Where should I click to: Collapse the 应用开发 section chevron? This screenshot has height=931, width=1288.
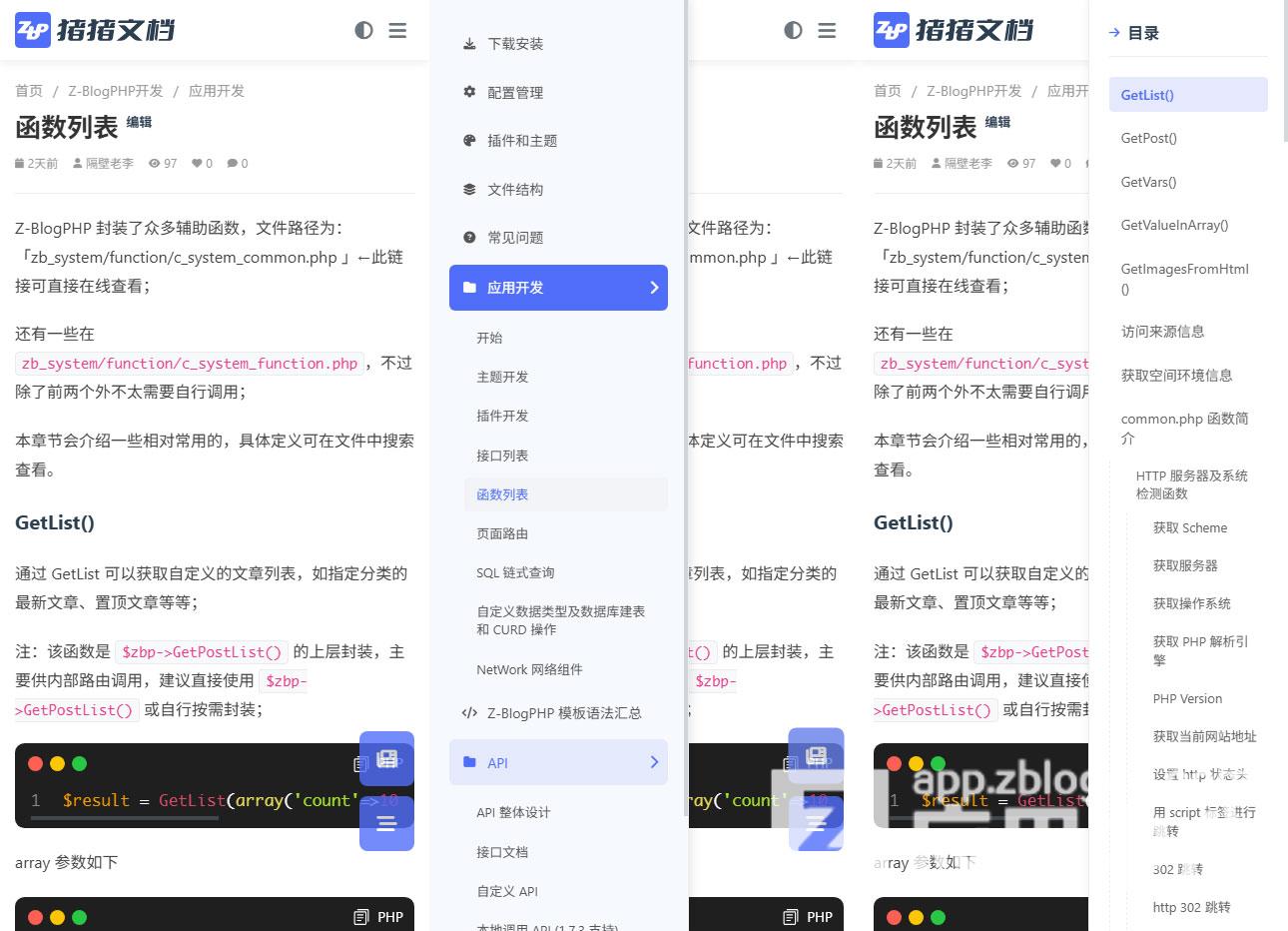click(x=655, y=288)
